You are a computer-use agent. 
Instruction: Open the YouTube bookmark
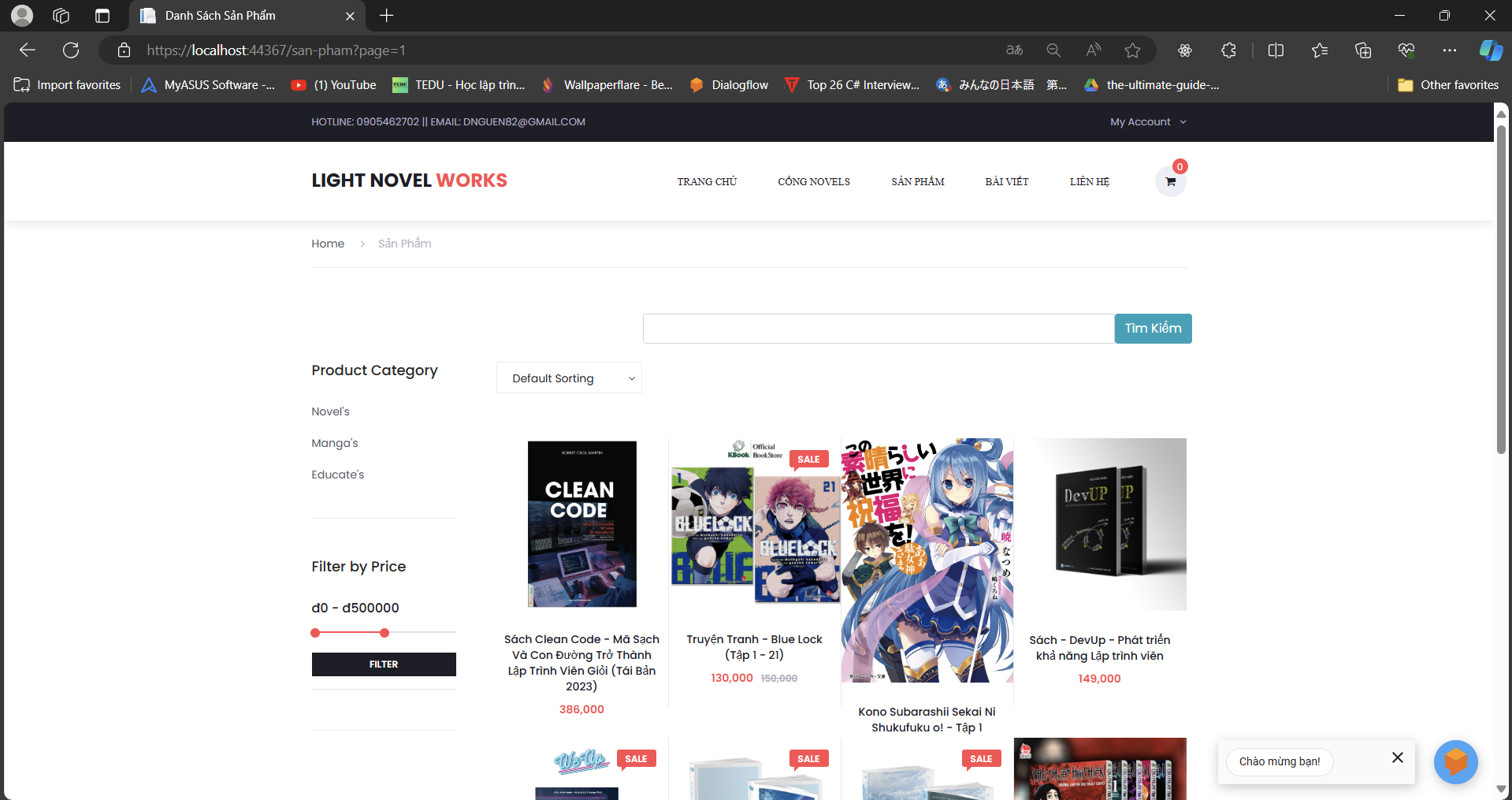pos(334,85)
